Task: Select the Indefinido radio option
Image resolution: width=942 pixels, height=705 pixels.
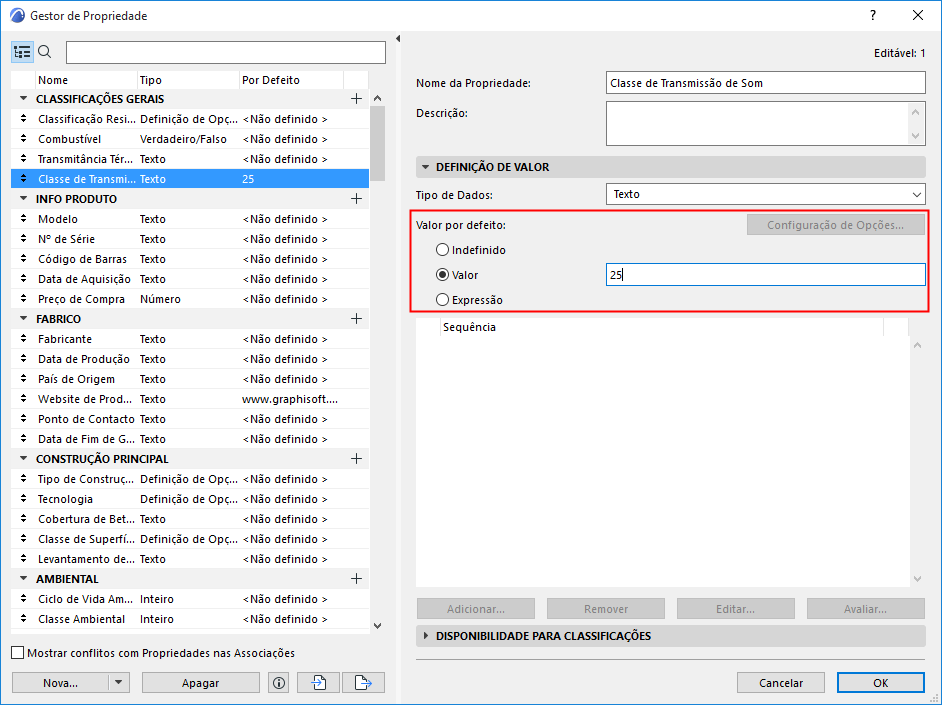Action: coord(442,250)
